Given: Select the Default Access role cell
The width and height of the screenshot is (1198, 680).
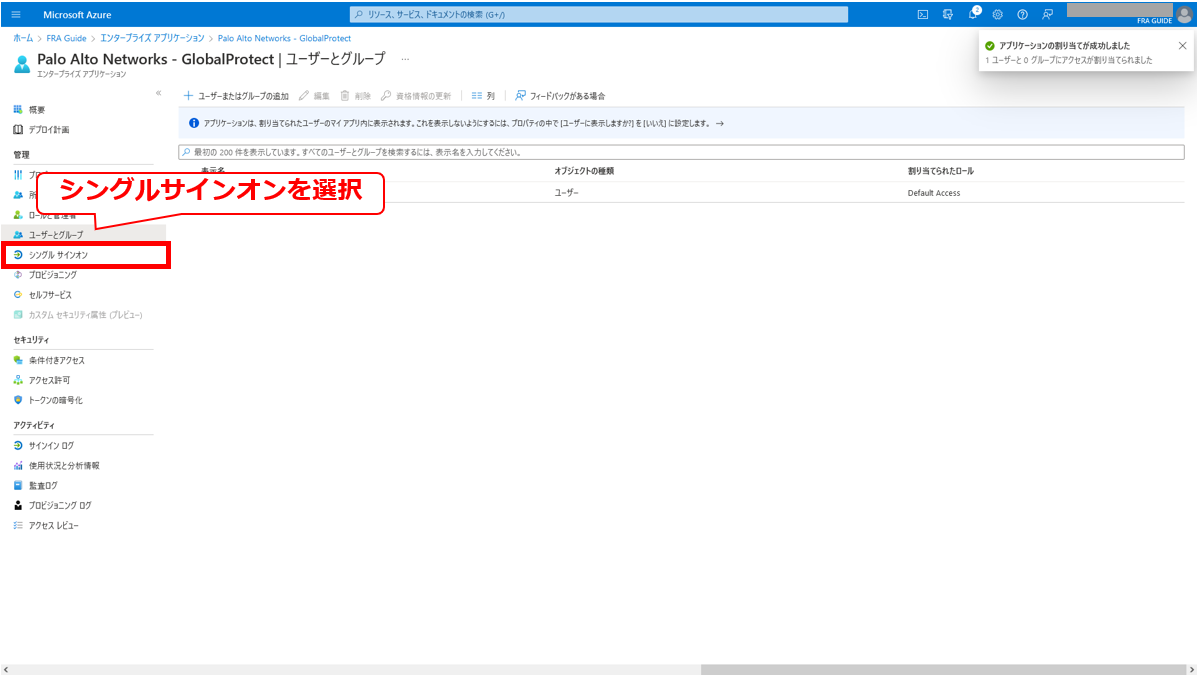Looking at the screenshot, I should 934,193.
